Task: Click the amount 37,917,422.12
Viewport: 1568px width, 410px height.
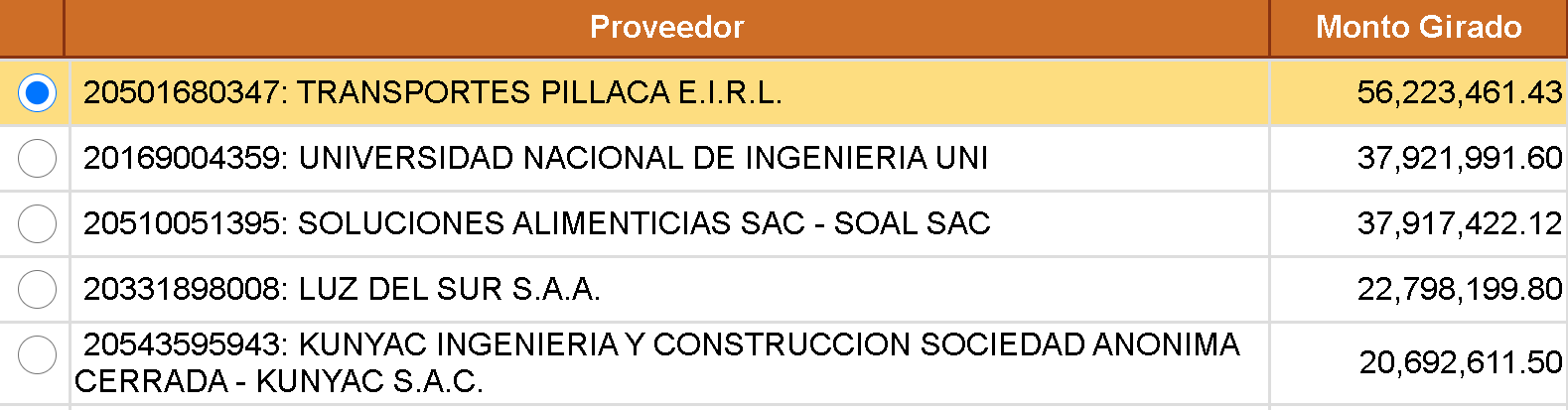Action: click(1459, 223)
